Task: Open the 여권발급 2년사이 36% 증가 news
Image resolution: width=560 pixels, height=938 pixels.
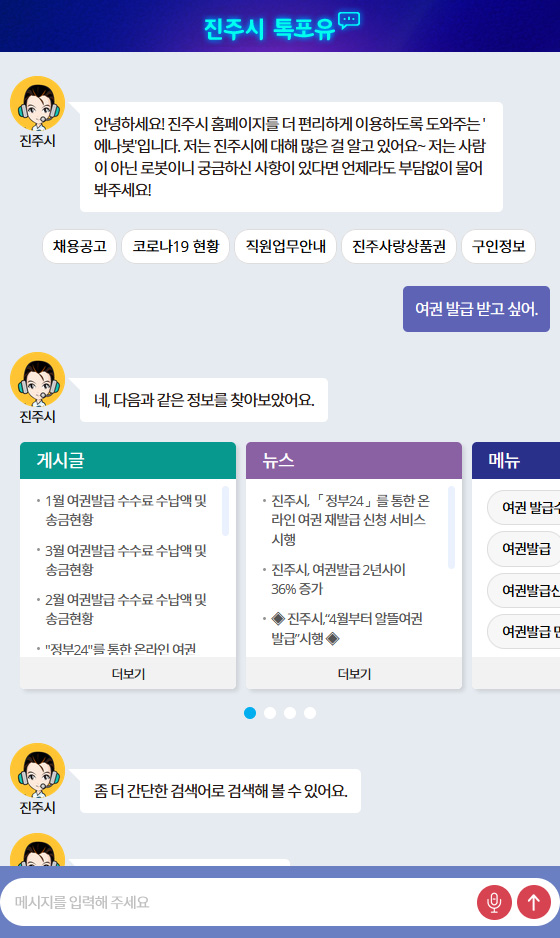Action: [339, 579]
